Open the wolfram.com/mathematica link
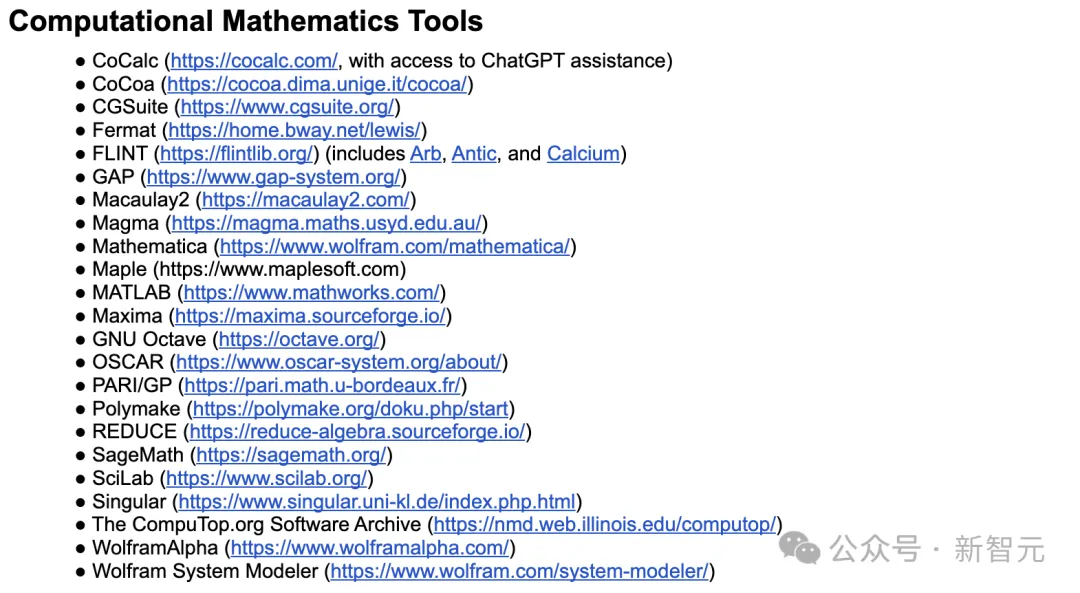Screen dimensions: 1080x593 pyautogui.click(x=395, y=247)
